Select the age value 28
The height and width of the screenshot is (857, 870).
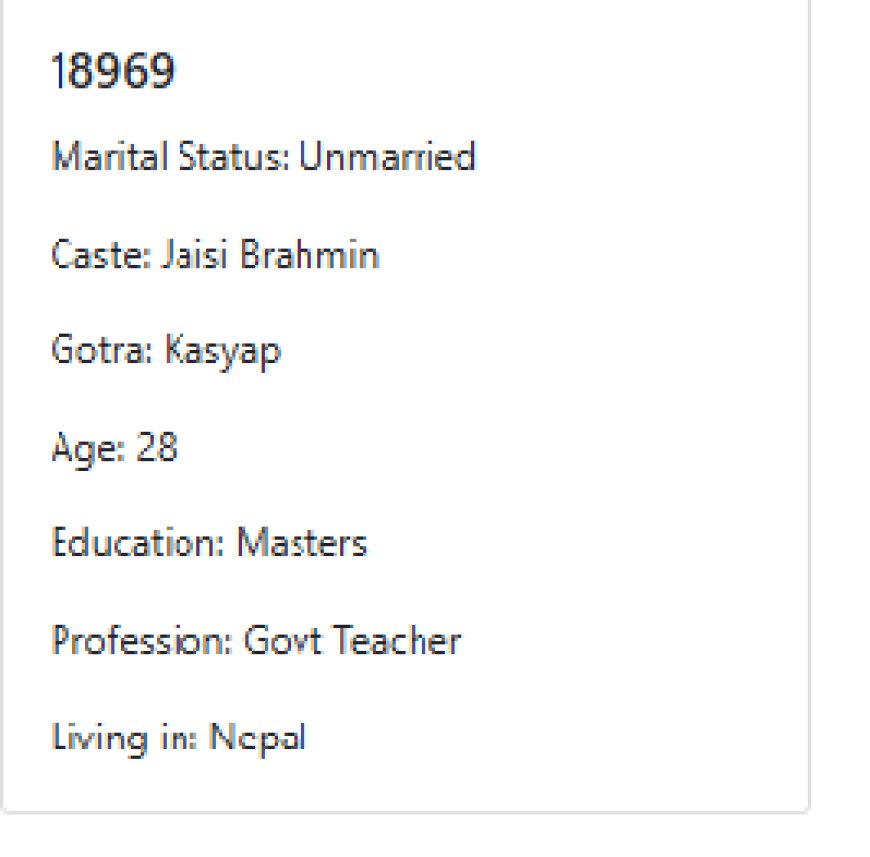pos(156,447)
